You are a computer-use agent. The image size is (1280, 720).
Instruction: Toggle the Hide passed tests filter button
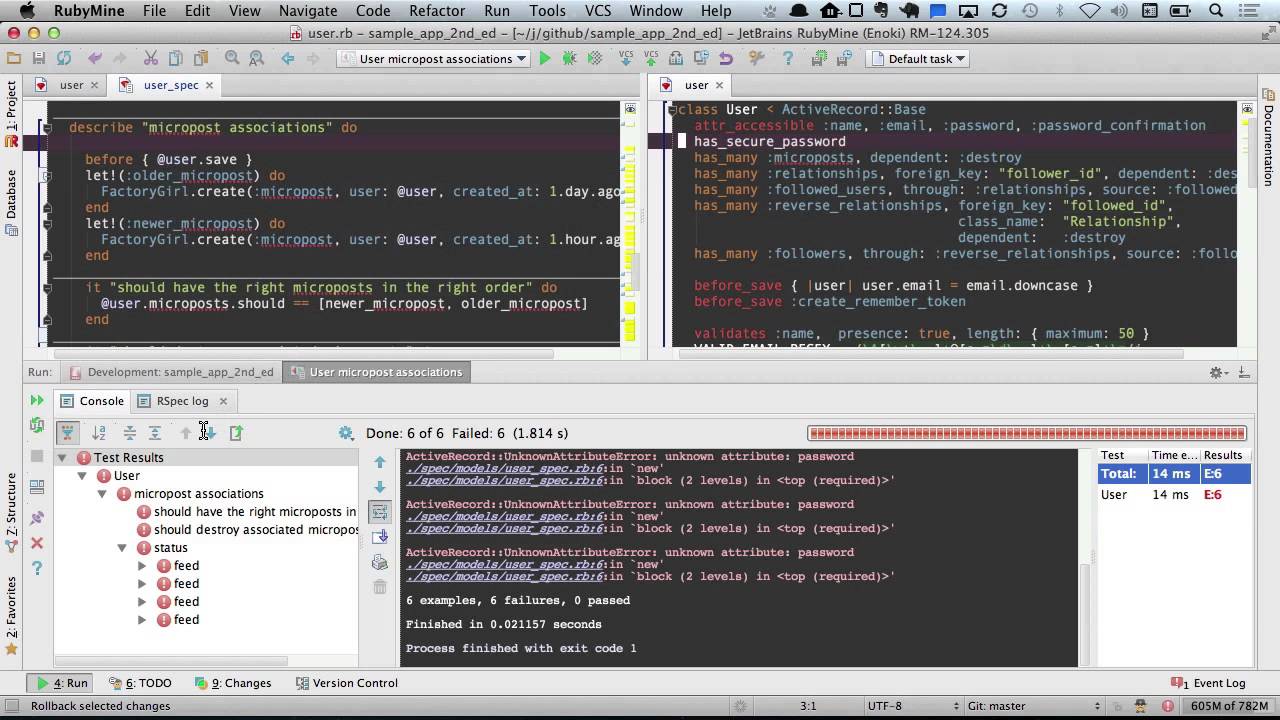coord(67,433)
